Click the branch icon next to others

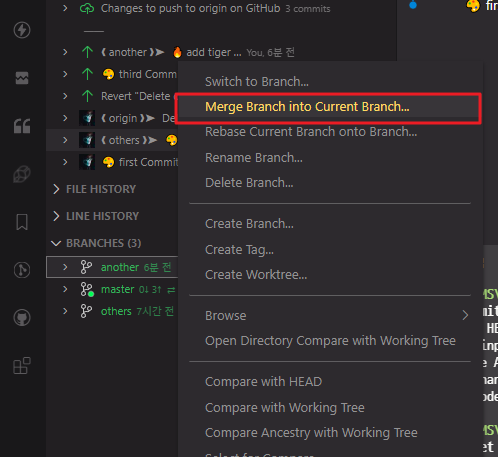(86, 311)
